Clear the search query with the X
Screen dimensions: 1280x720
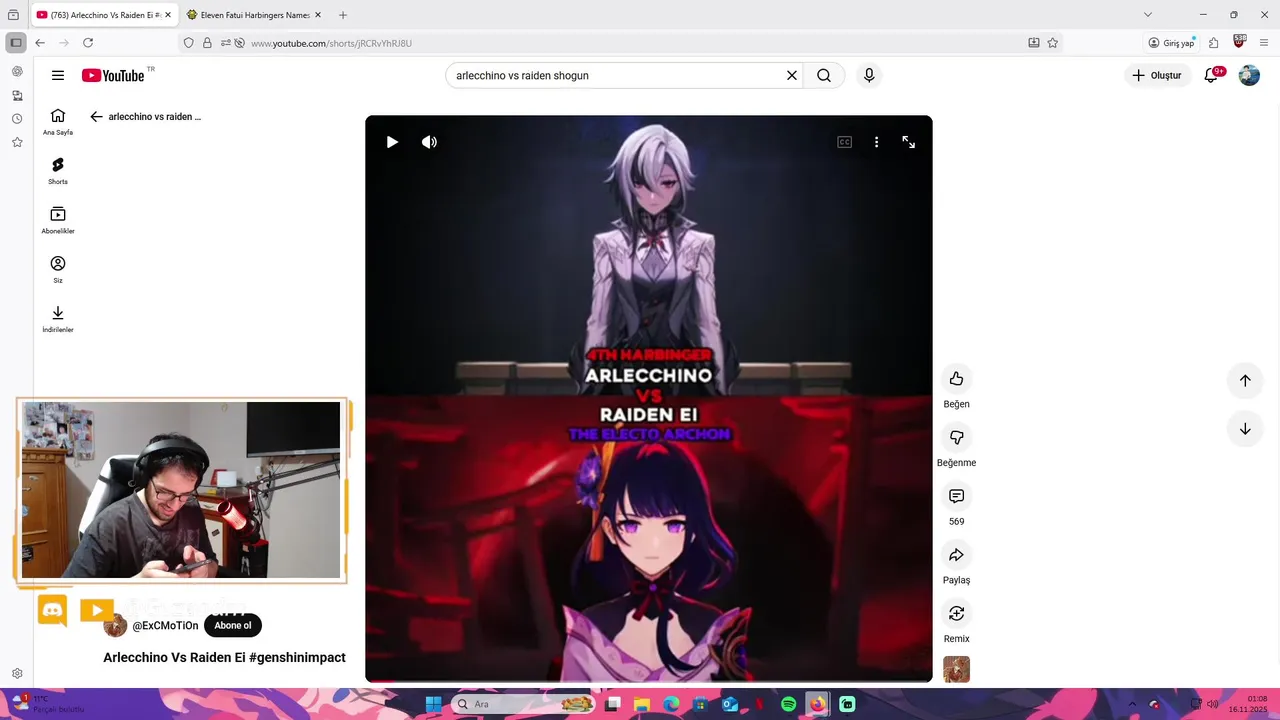[792, 75]
